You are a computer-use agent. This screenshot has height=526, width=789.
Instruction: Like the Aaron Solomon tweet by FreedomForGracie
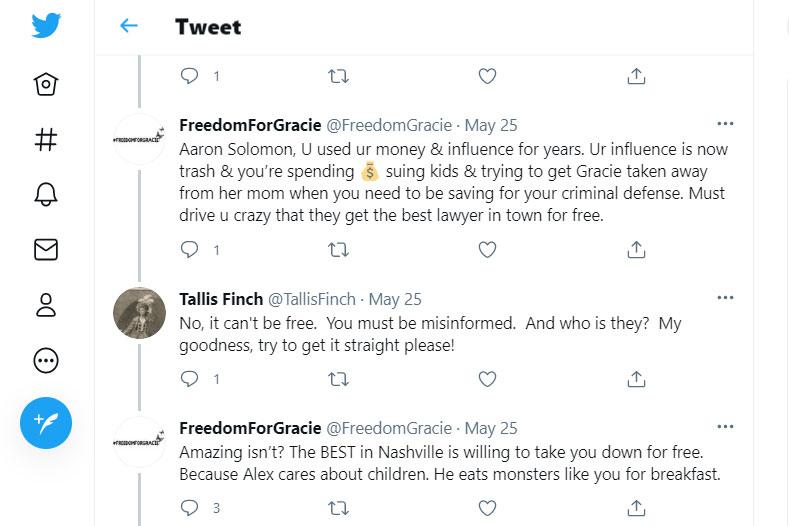click(x=487, y=249)
